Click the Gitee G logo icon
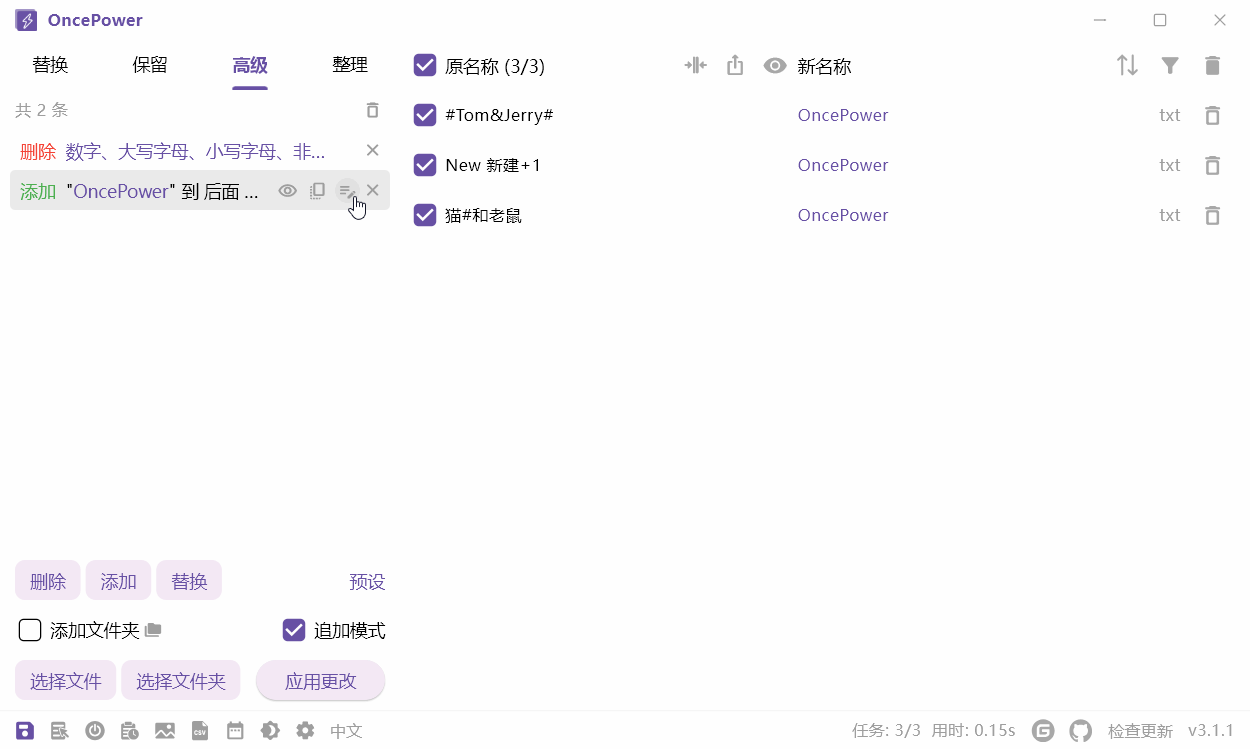 point(1043,731)
